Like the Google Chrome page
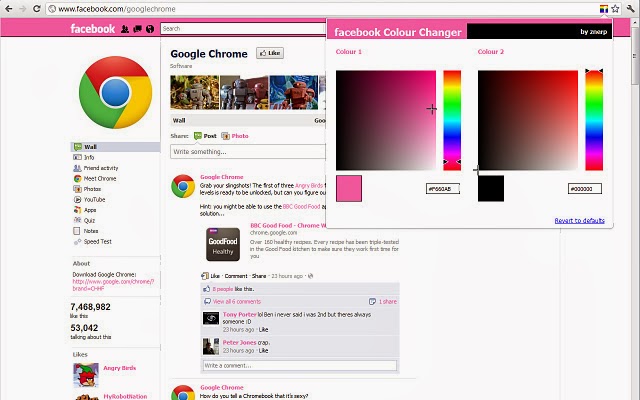Screen dimensions: 640x400 270,53
